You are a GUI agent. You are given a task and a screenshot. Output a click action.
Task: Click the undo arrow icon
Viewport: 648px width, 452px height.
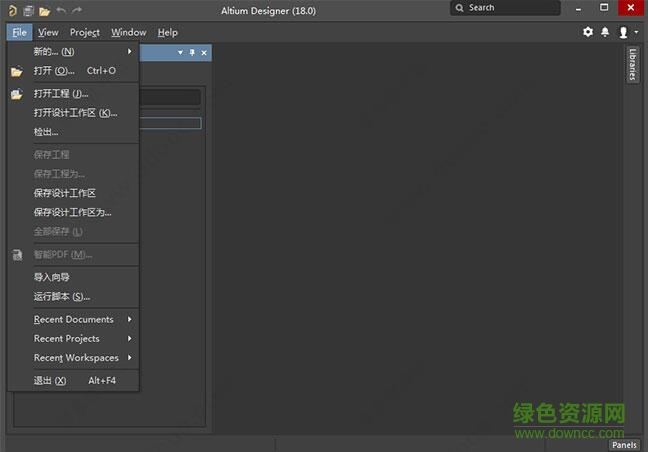click(x=61, y=10)
